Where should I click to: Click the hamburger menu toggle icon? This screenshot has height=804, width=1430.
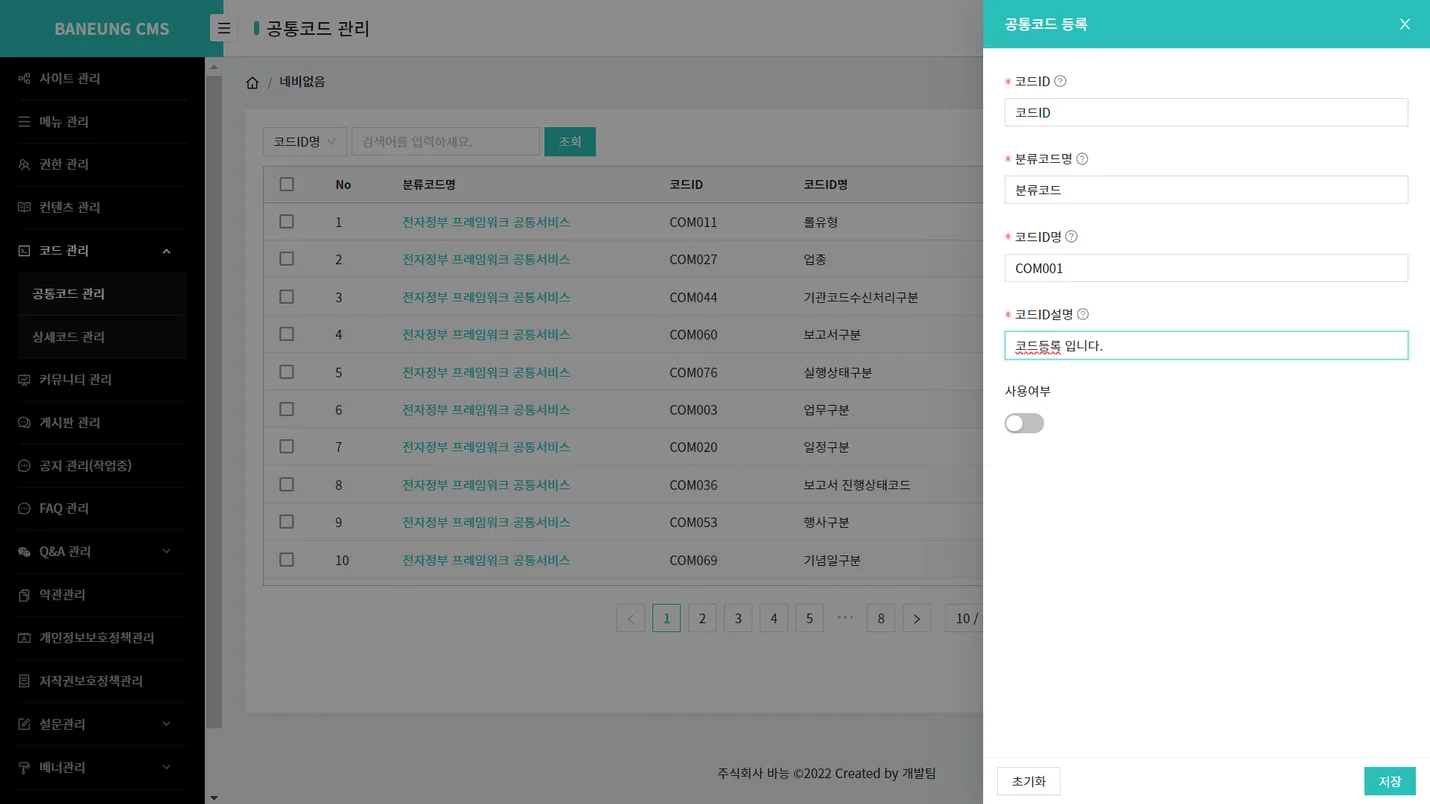click(x=224, y=28)
